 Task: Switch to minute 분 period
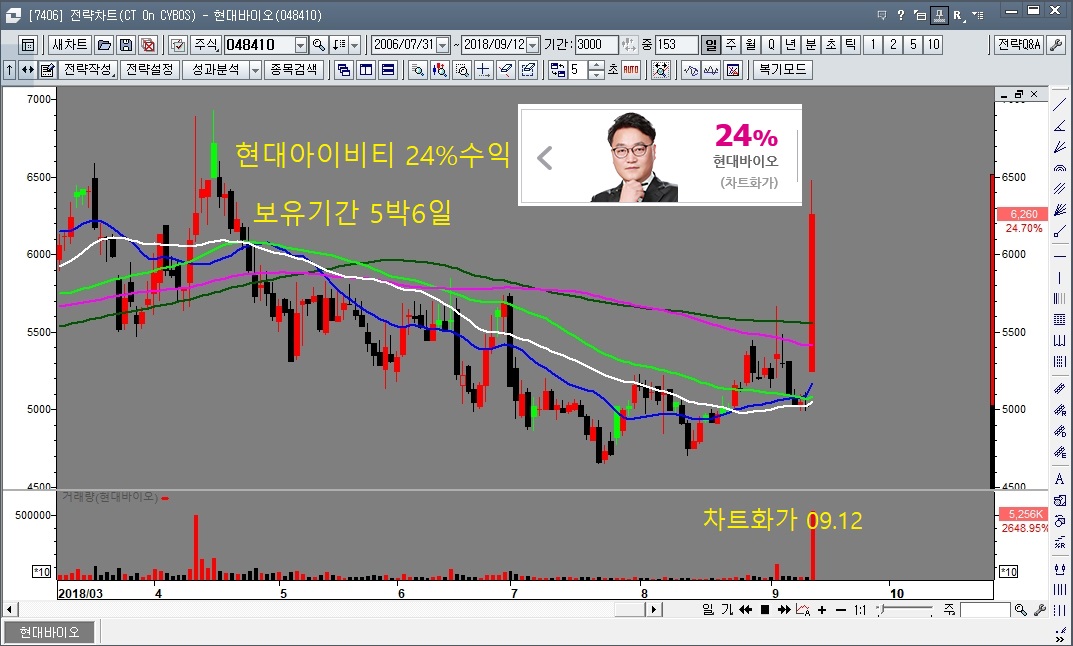pyautogui.click(x=810, y=45)
